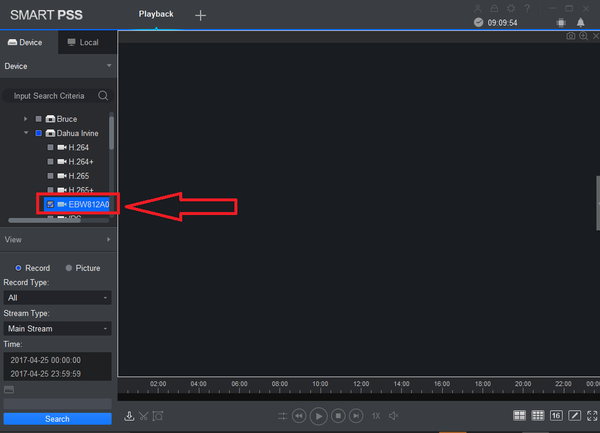Click the device tree vertical scrollbar
This screenshot has width=600, height=433.
click(x=111, y=133)
